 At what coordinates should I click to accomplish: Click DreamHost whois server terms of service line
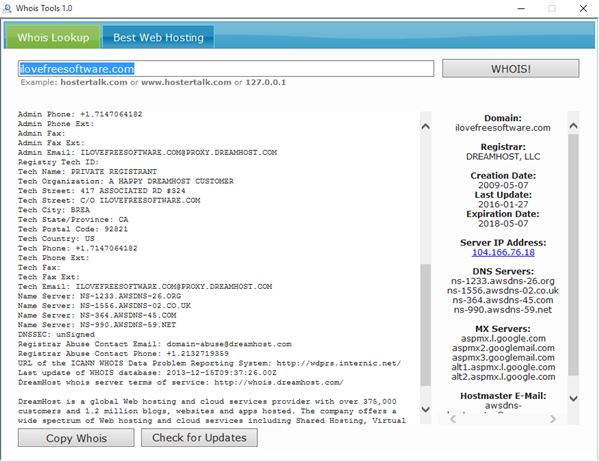tap(181, 382)
